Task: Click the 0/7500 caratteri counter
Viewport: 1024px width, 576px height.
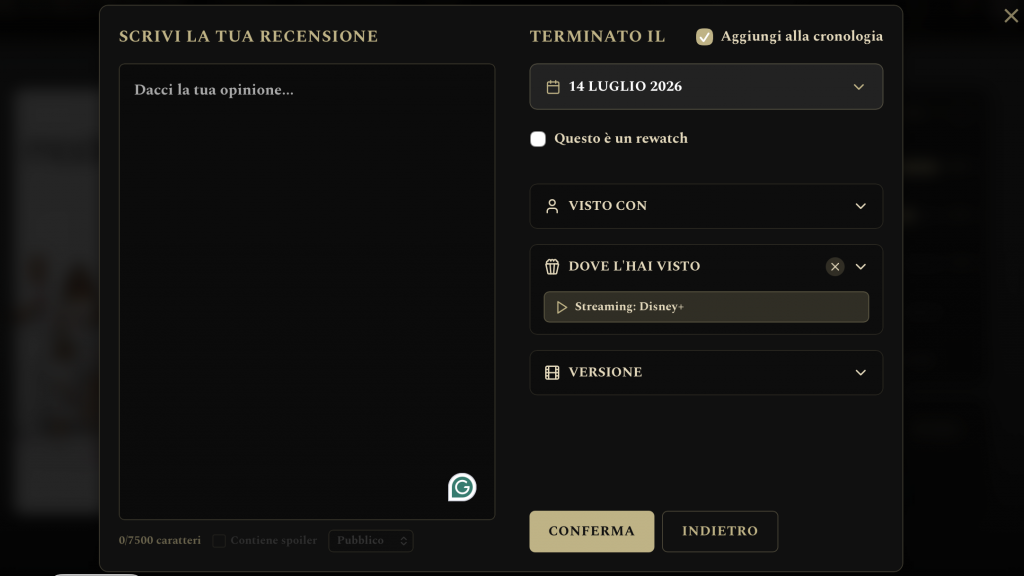Action: pos(160,541)
